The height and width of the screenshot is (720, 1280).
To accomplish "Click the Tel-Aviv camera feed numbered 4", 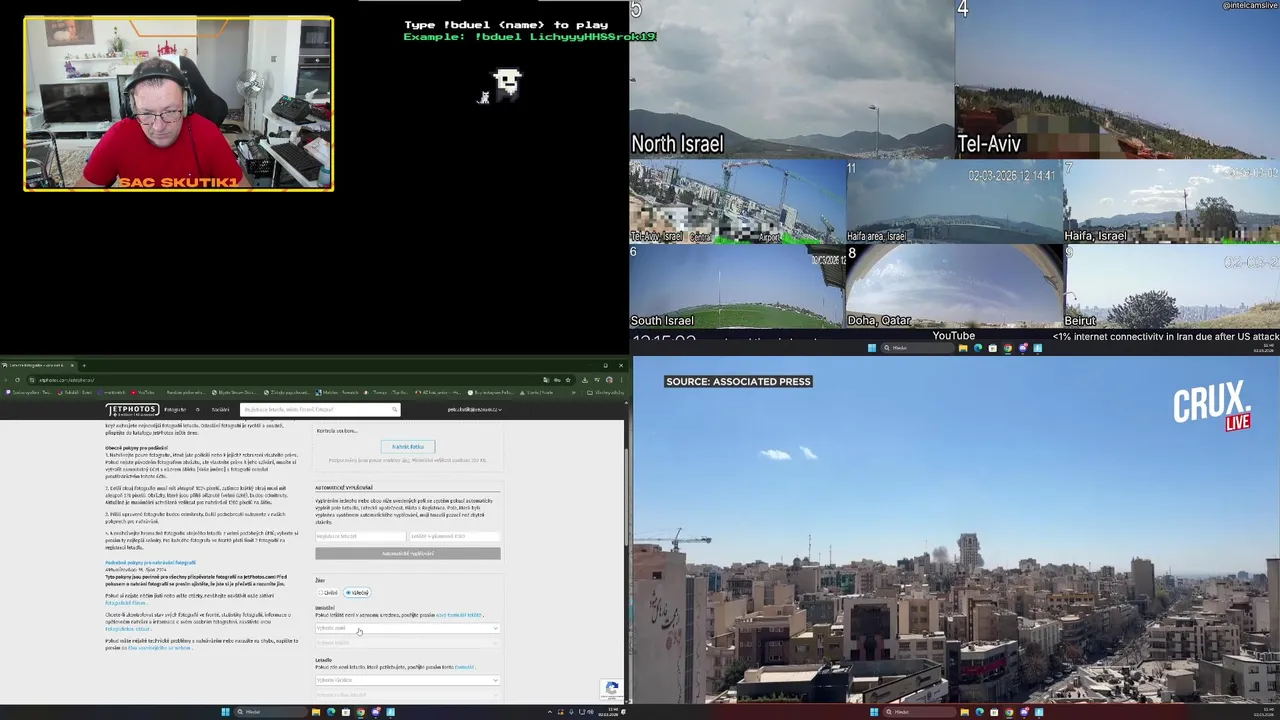I will 1117,80.
